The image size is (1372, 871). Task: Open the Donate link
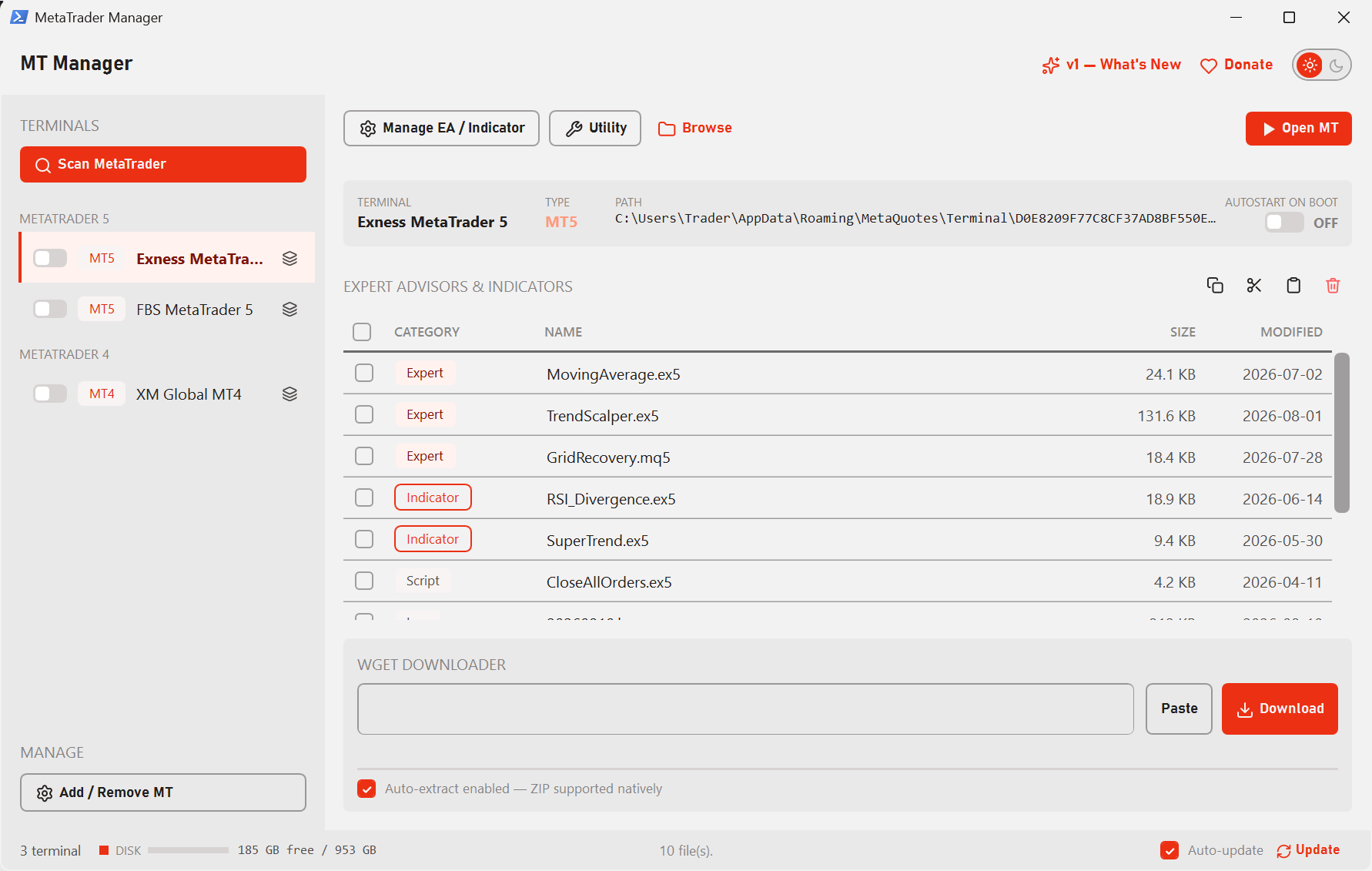(x=1236, y=65)
